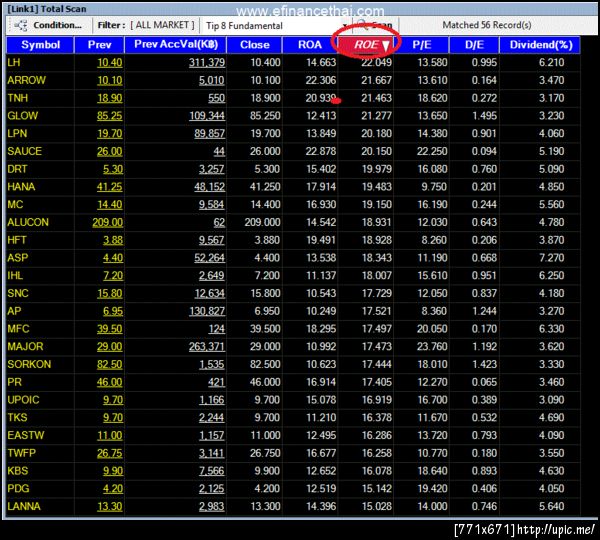This screenshot has width=600, height=540.
Task: Open GLOW previous price link 85.25
Action: coord(109,116)
